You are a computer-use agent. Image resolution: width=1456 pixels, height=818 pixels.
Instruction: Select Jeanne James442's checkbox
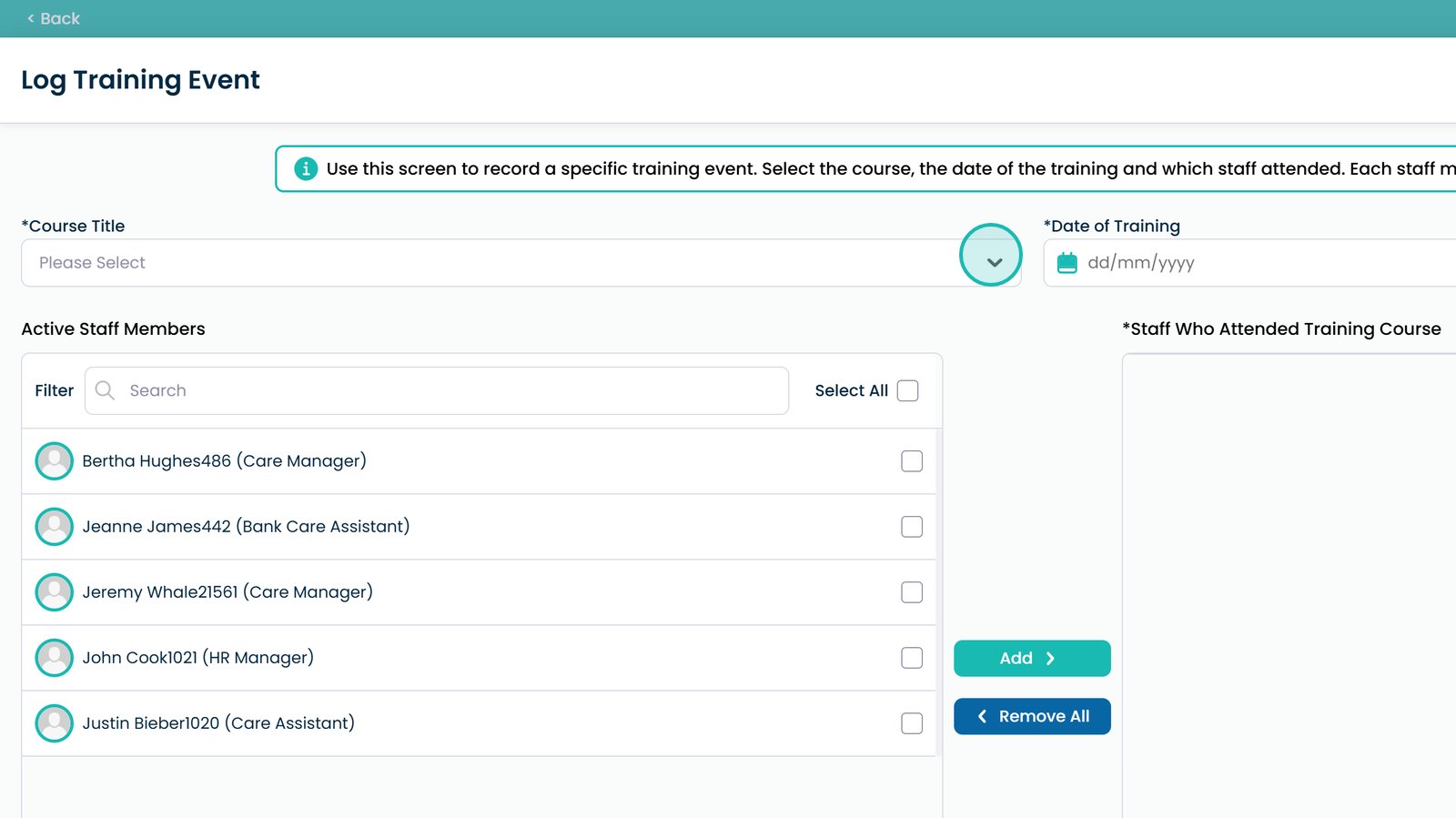click(x=911, y=527)
